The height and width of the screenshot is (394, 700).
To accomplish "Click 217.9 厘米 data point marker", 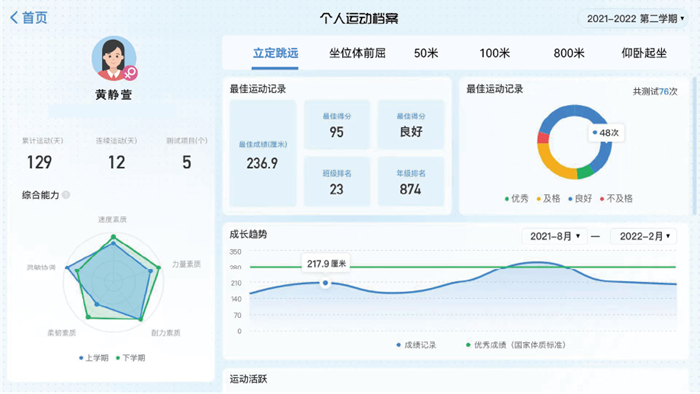I will [x=325, y=283].
